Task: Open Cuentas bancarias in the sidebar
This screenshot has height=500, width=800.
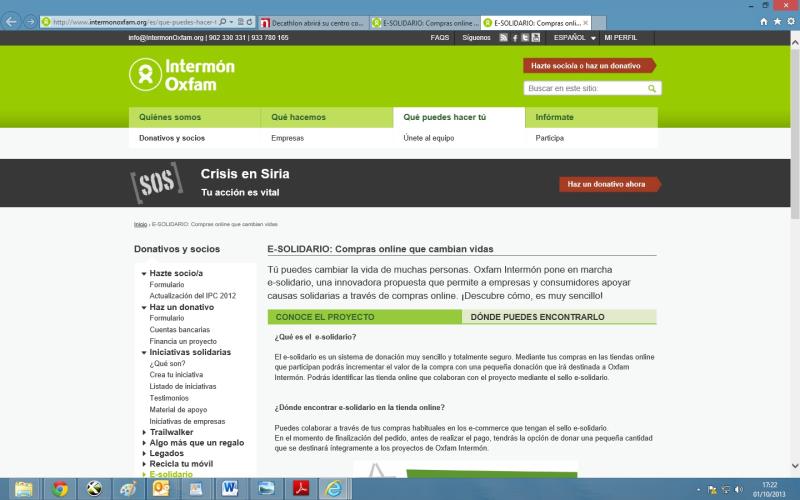Action: point(180,330)
